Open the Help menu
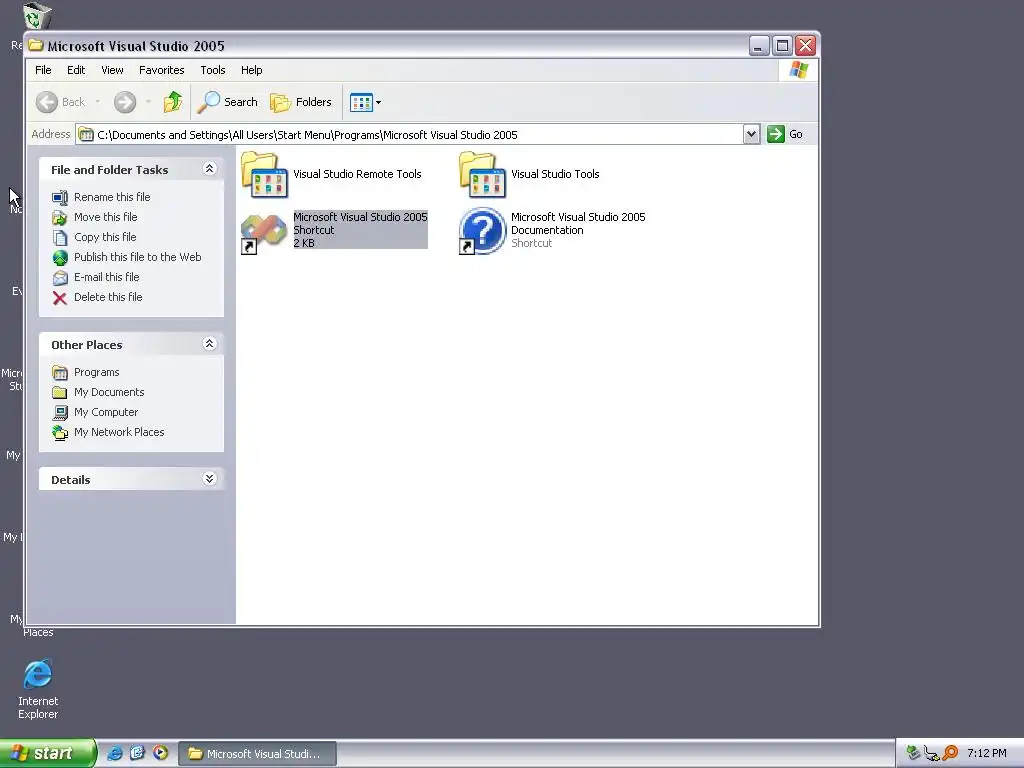This screenshot has width=1024, height=768. pos(251,70)
